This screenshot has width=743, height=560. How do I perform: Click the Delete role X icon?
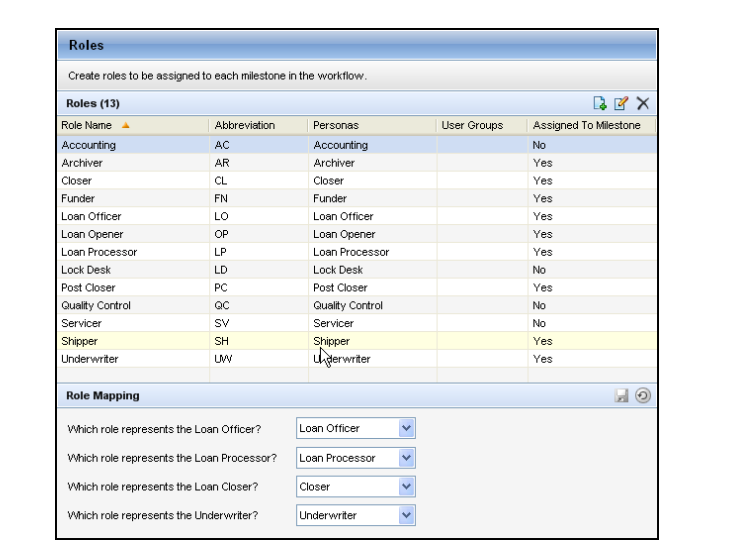(x=644, y=104)
